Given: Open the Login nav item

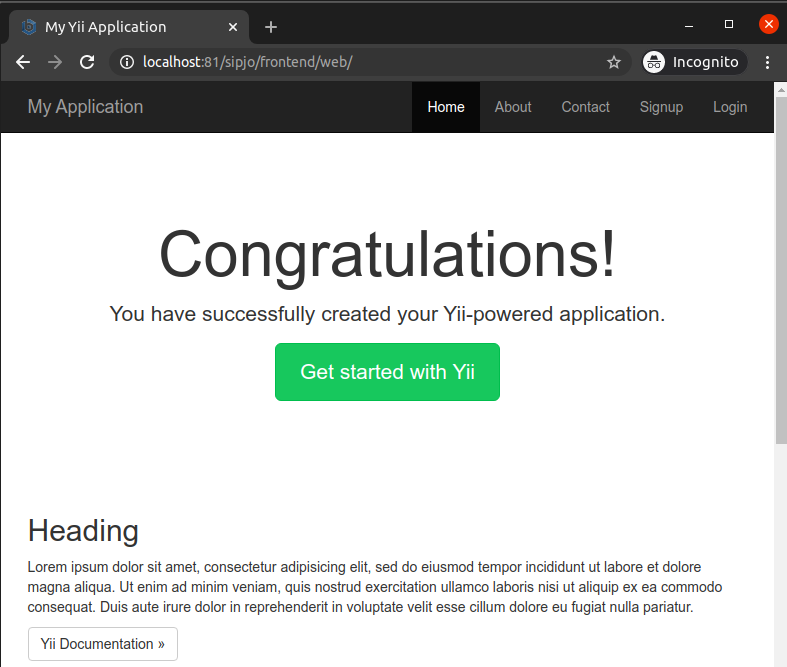Looking at the screenshot, I should click(x=730, y=107).
